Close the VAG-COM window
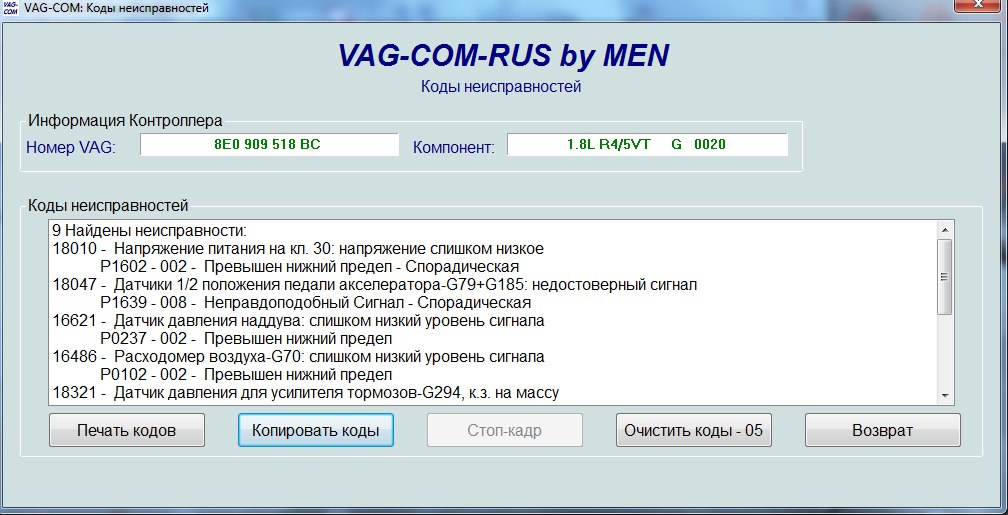The width and height of the screenshot is (1008, 515). pyautogui.click(x=977, y=5)
